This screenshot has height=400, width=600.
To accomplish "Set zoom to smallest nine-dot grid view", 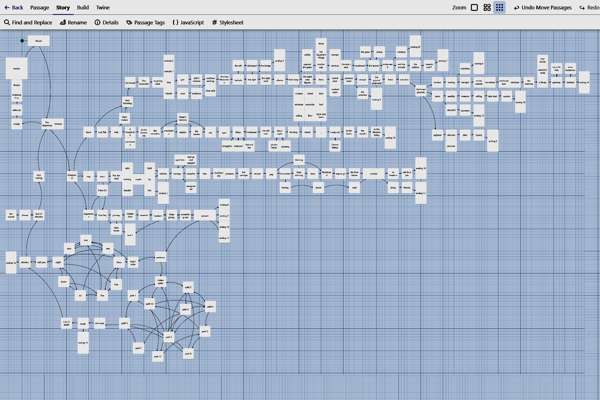I will tap(499, 7).
